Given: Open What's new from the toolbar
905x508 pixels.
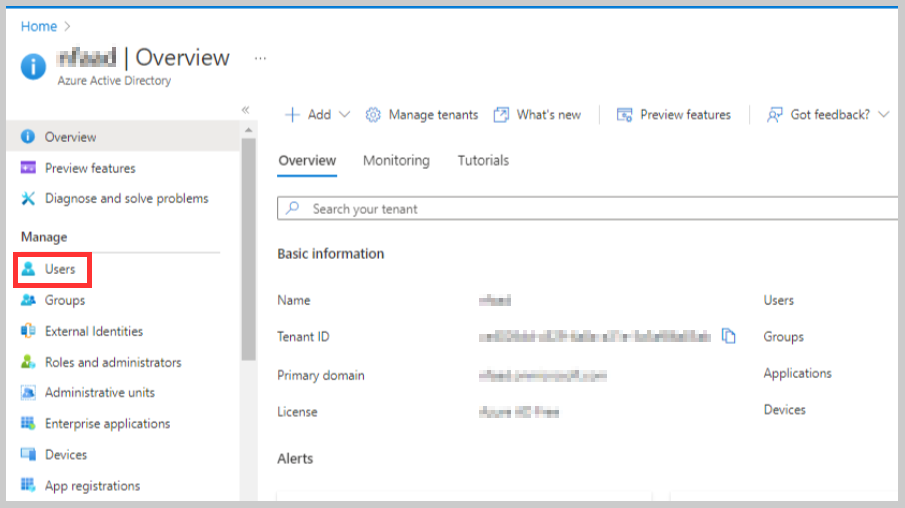Looking at the screenshot, I should 549,115.
